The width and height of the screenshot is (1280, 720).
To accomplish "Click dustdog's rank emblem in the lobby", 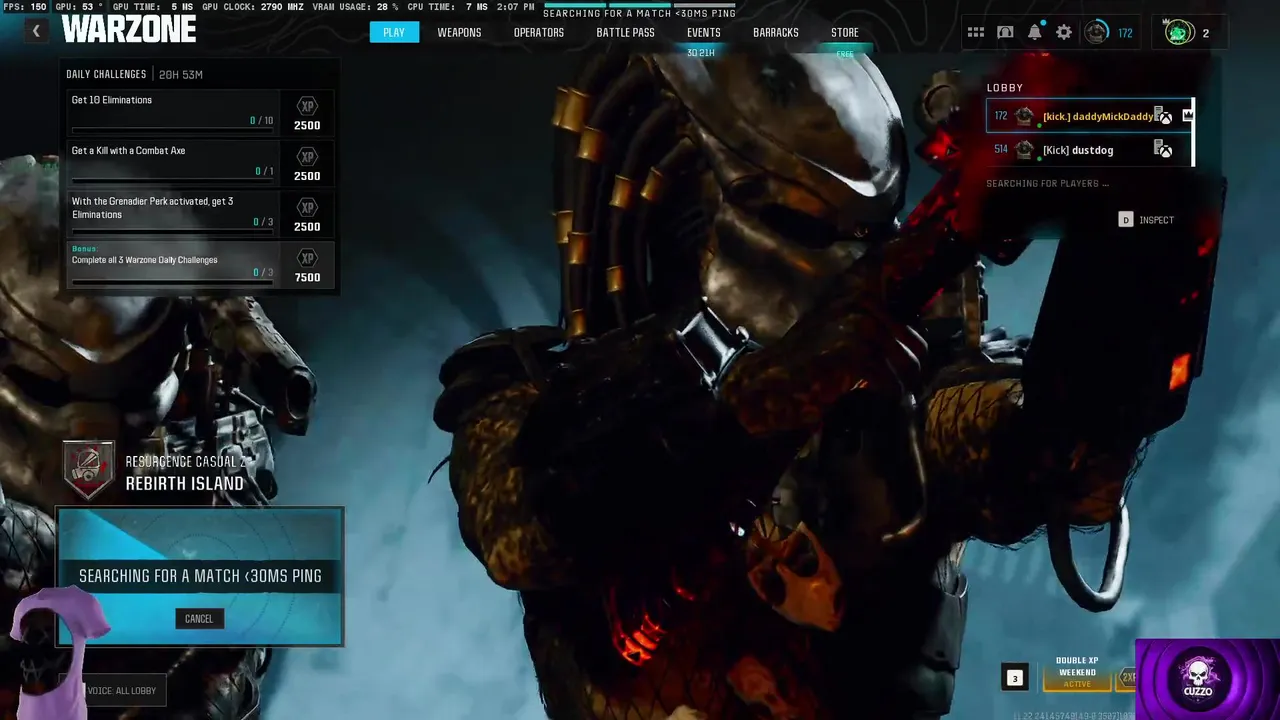I will click(1024, 150).
